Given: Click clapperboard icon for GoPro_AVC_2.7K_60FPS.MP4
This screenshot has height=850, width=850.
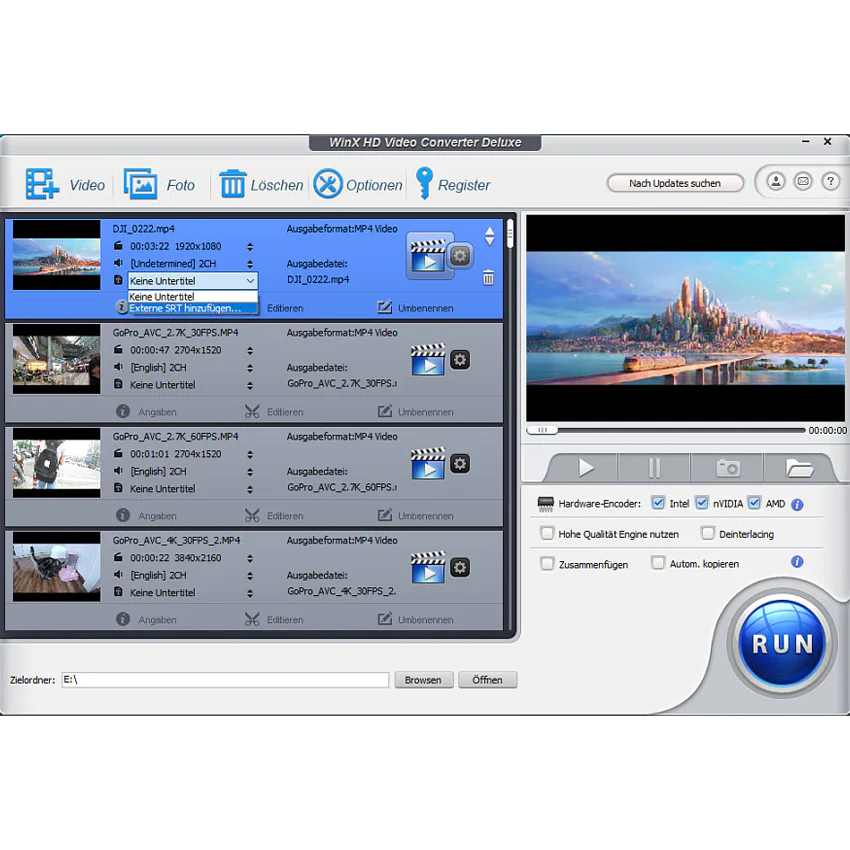Looking at the screenshot, I should (428, 463).
